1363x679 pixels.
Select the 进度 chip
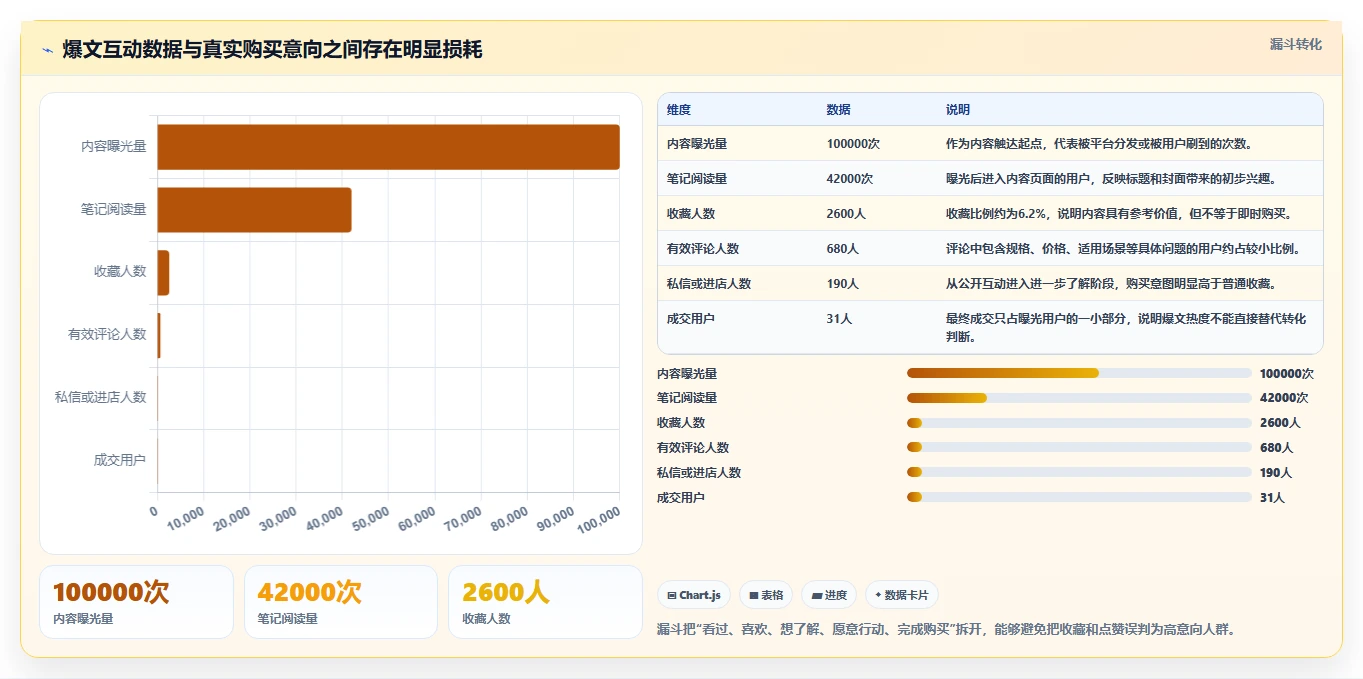[x=829, y=595]
